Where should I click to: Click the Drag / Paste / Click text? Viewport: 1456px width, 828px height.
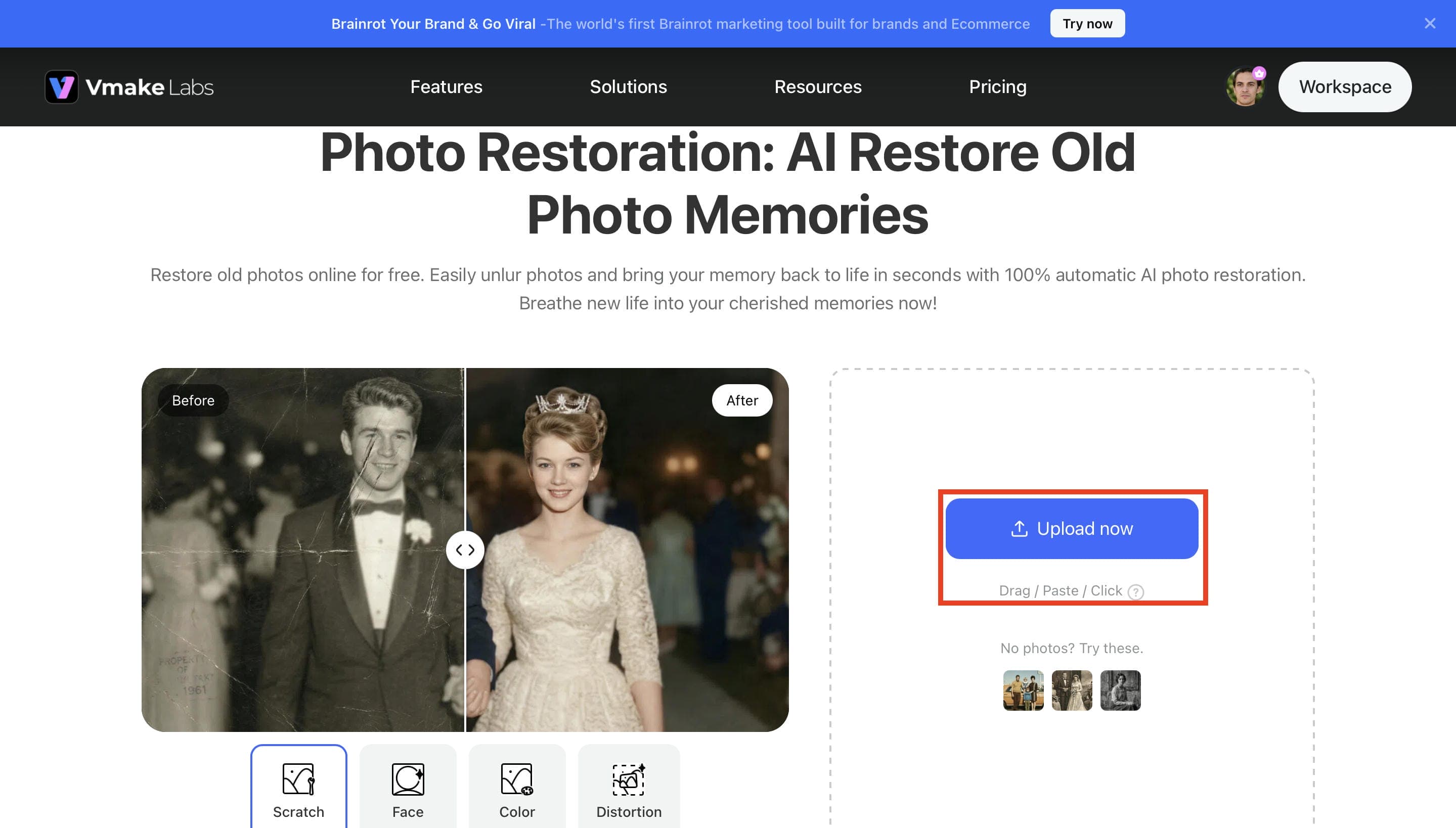point(1060,591)
